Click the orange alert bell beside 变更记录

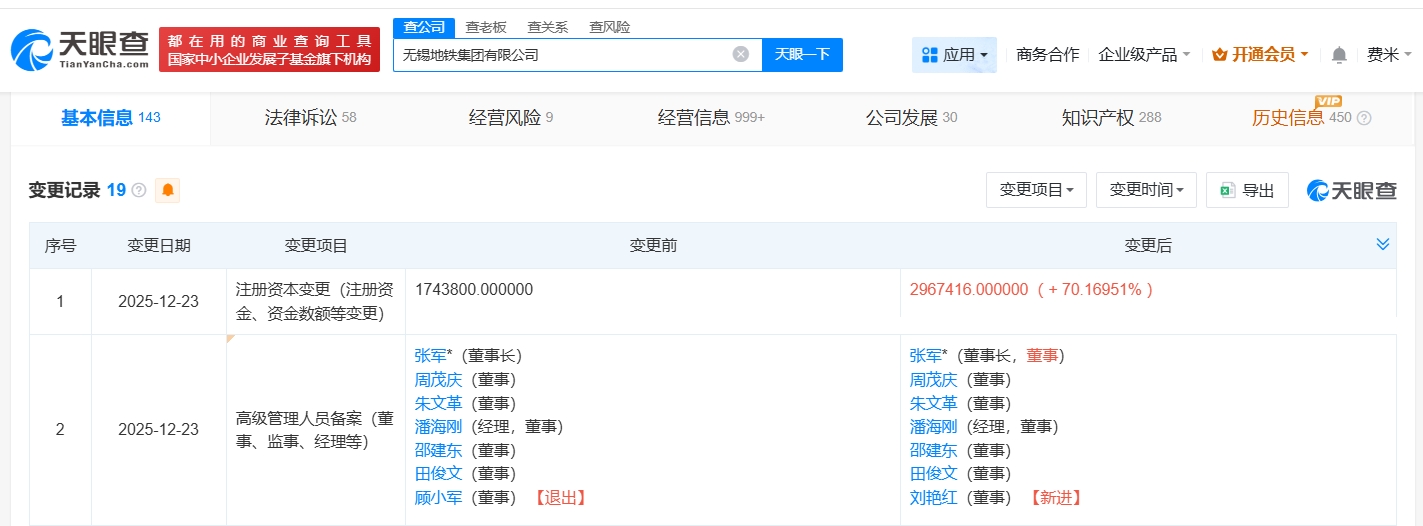168,190
